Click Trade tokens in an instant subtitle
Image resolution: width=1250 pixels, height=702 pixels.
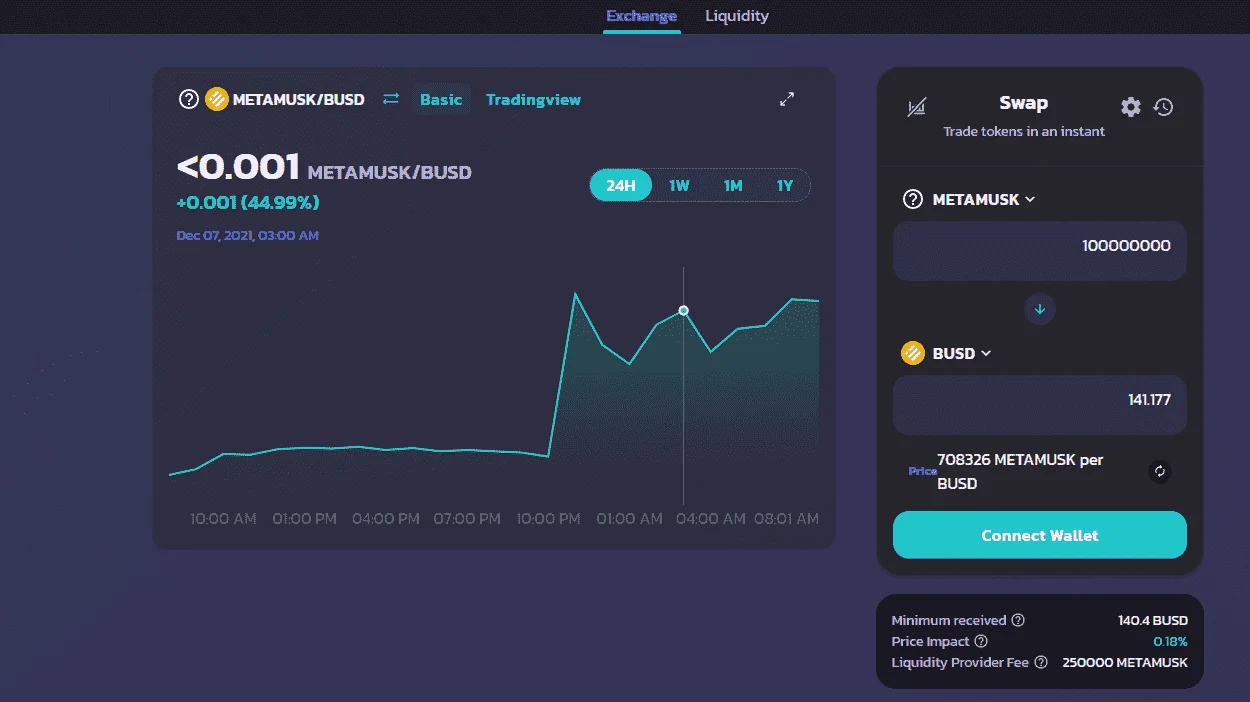point(1024,131)
